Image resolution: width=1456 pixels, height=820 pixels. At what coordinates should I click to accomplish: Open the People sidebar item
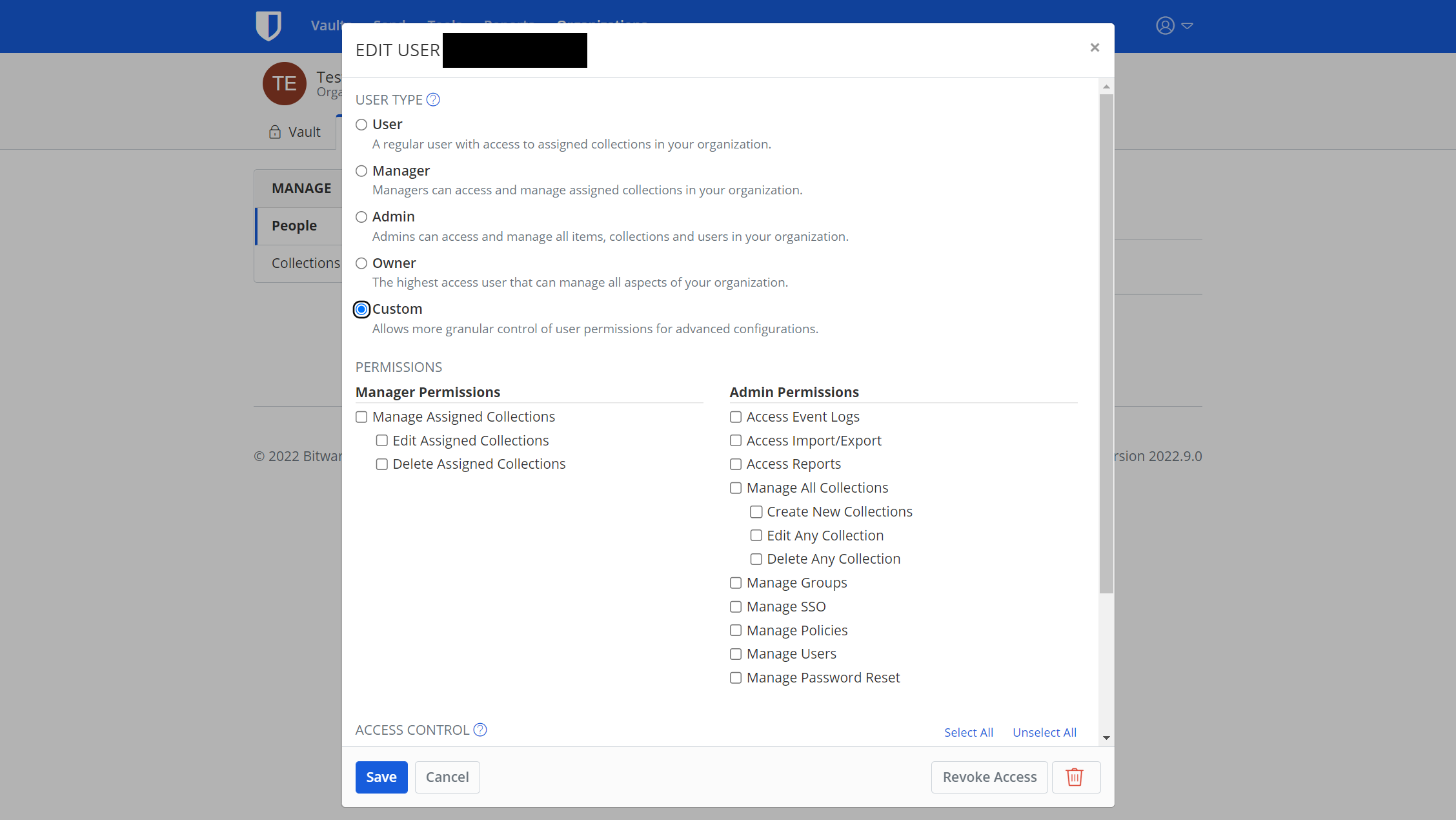click(x=294, y=226)
